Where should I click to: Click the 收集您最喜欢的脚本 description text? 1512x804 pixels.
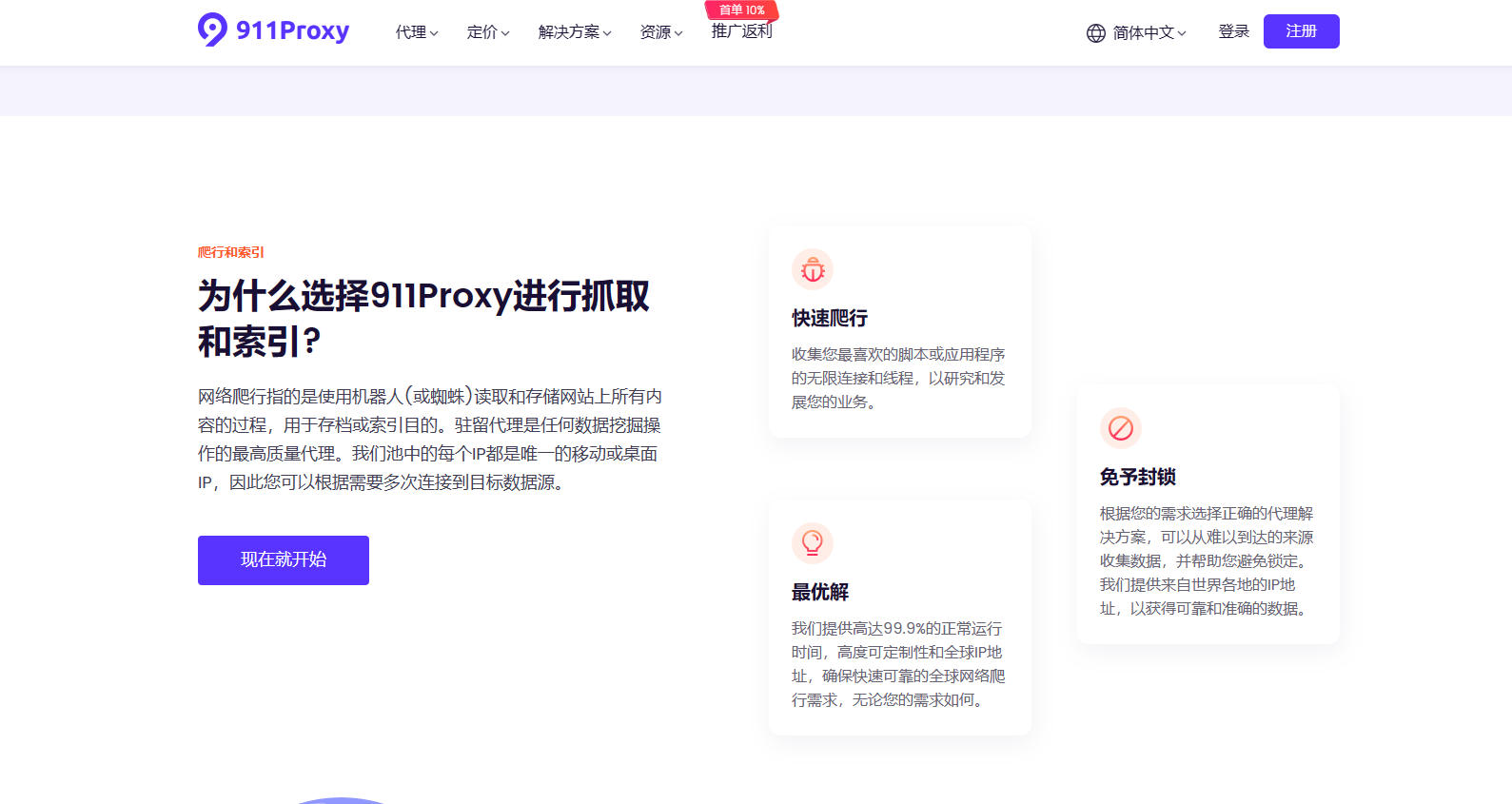(898, 378)
